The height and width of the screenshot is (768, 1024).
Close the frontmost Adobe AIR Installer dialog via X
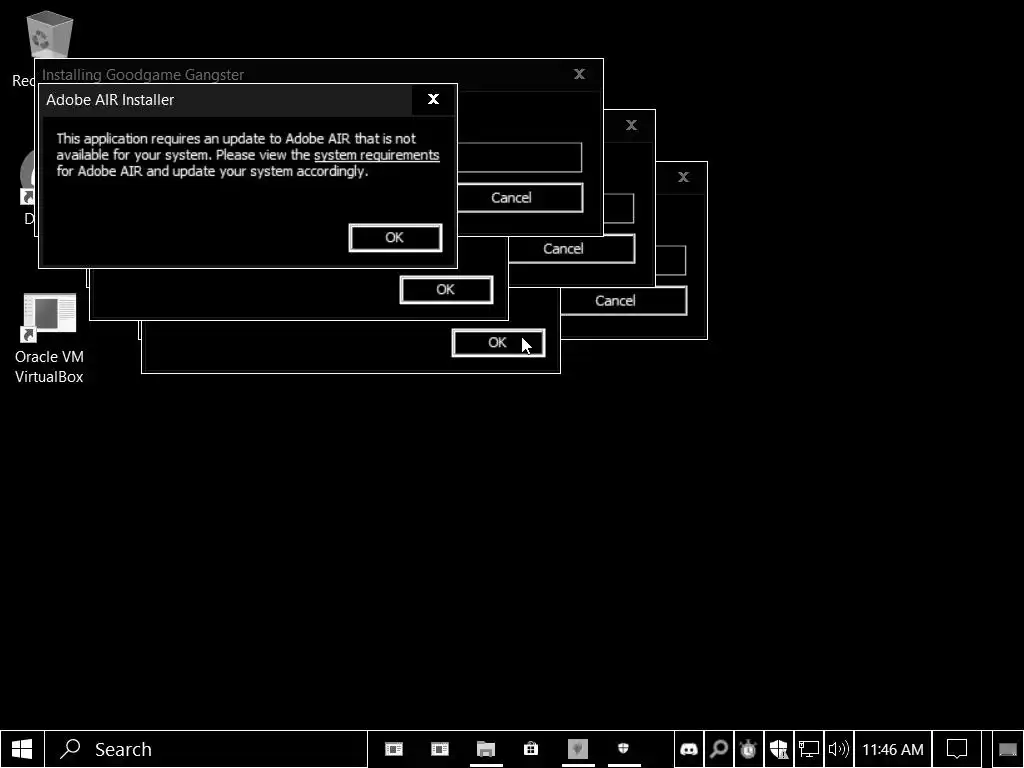433,99
